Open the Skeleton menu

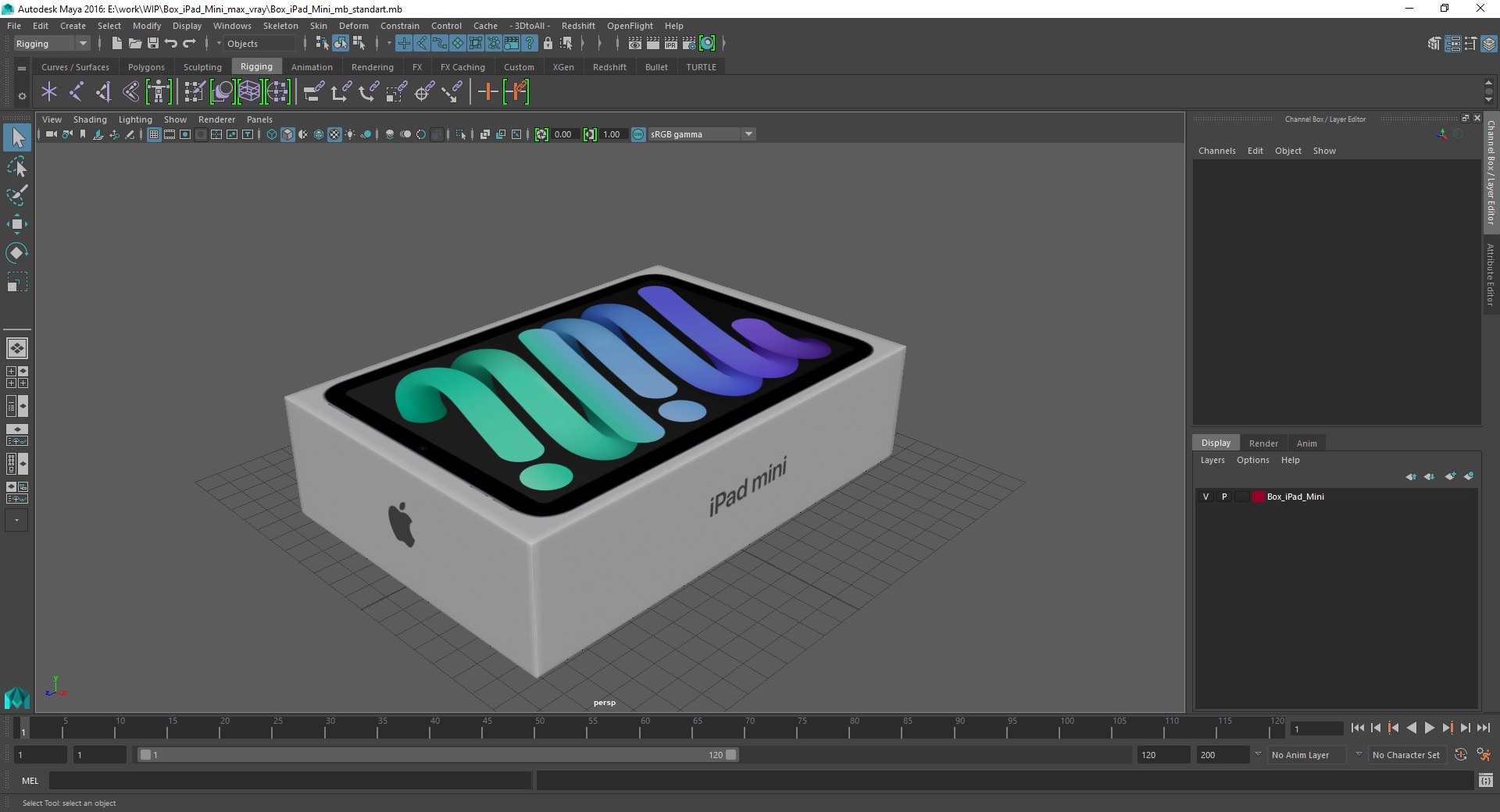[280, 26]
